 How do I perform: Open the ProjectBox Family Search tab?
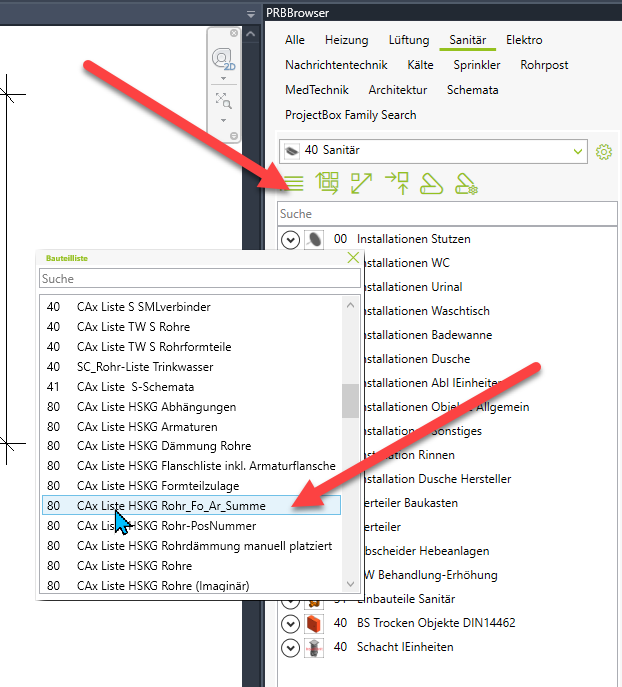(350, 114)
